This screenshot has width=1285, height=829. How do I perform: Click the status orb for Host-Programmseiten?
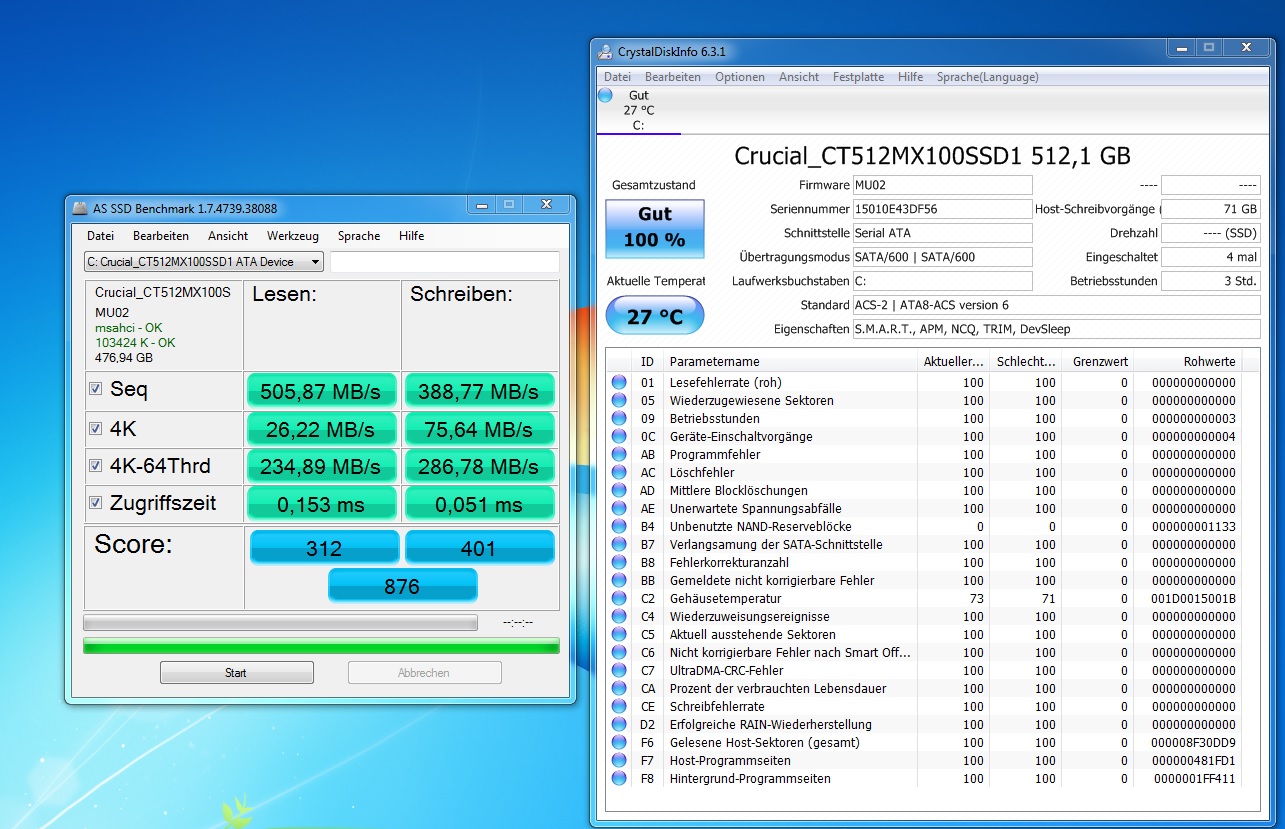click(619, 760)
